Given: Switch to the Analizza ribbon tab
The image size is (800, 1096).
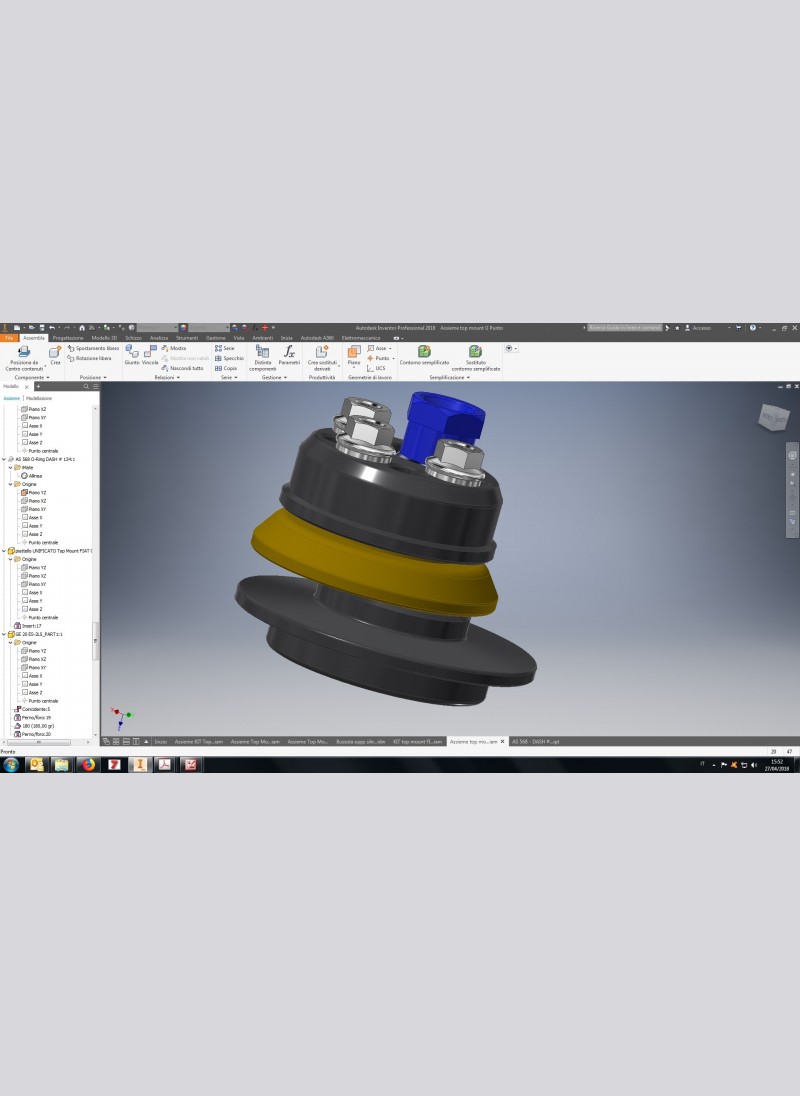Looking at the screenshot, I should pos(159,338).
